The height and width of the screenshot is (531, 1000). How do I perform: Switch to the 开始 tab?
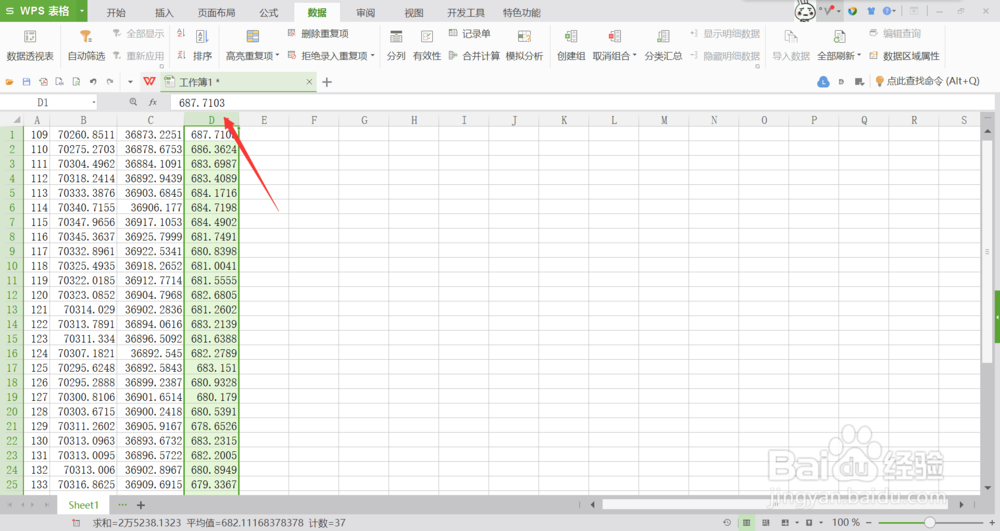[x=116, y=13]
